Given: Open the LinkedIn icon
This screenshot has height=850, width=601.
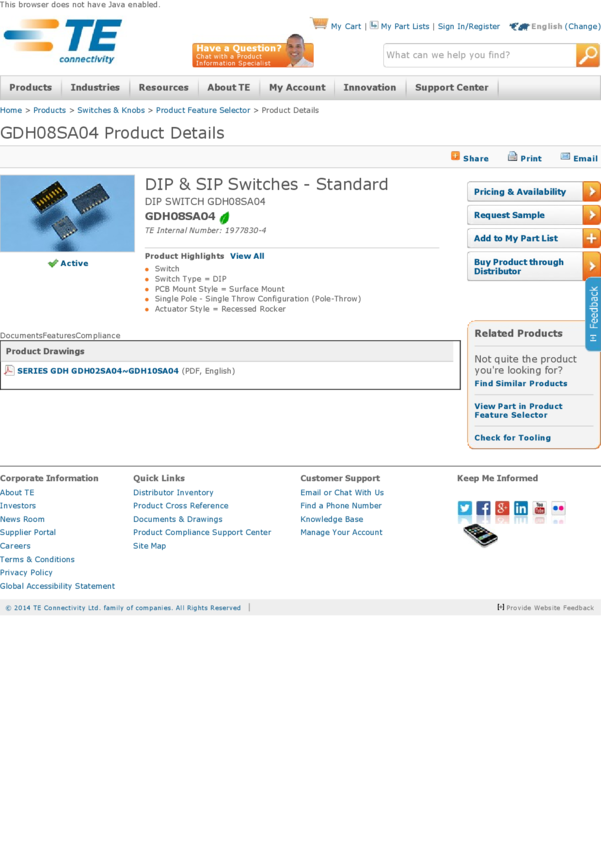Looking at the screenshot, I should [521, 508].
